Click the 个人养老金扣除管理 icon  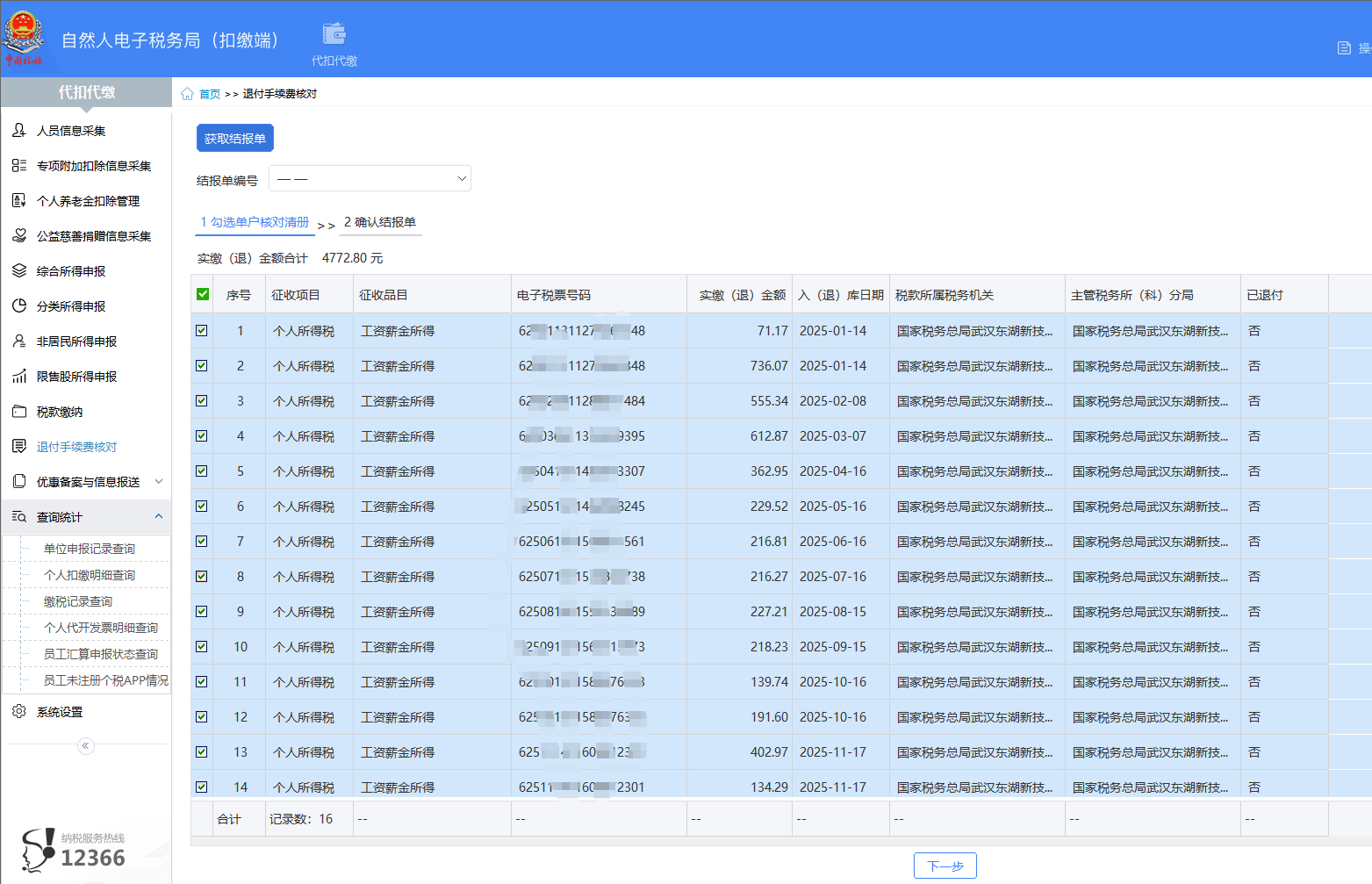[19, 200]
